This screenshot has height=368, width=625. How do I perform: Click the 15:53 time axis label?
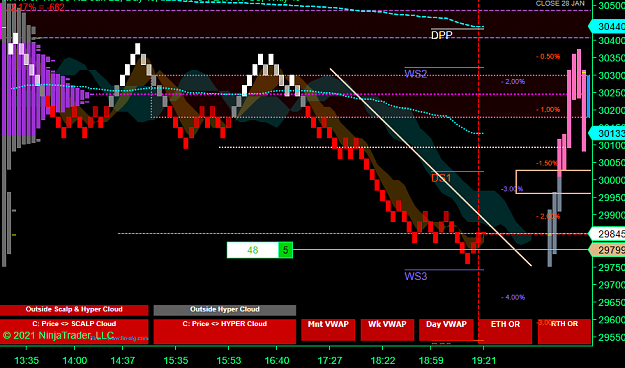229,360
